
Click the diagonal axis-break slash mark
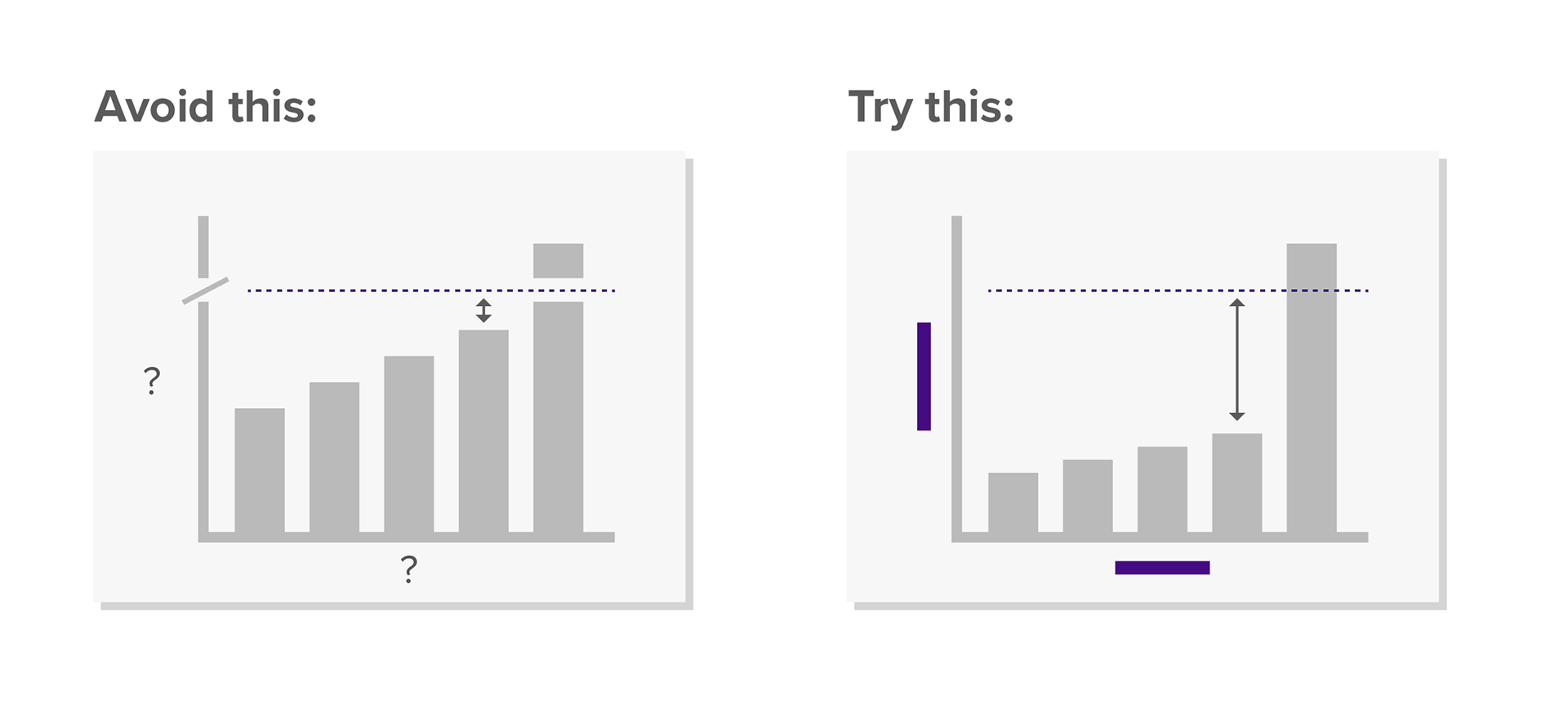(x=205, y=291)
